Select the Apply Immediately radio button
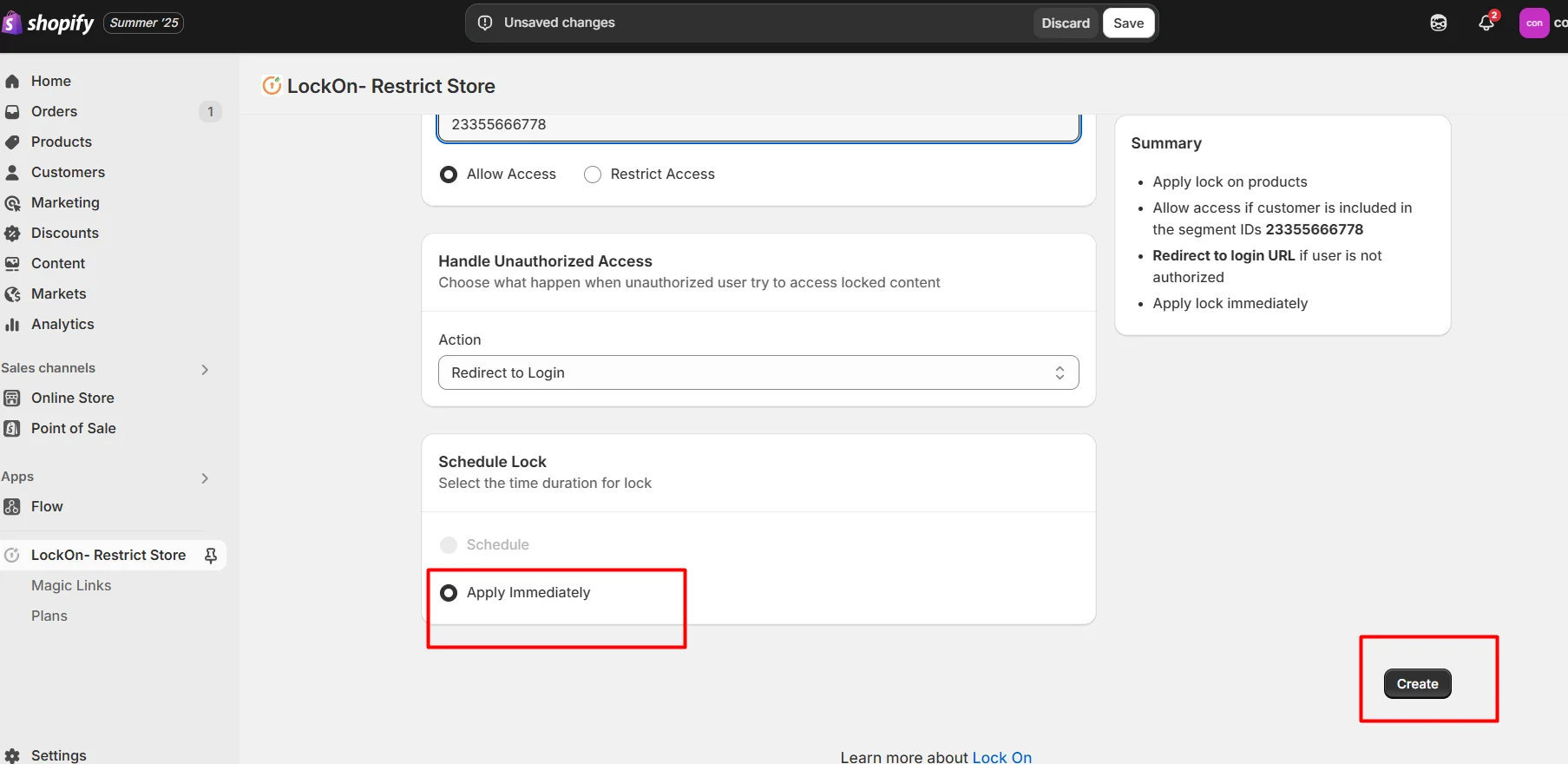 pos(449,593)
